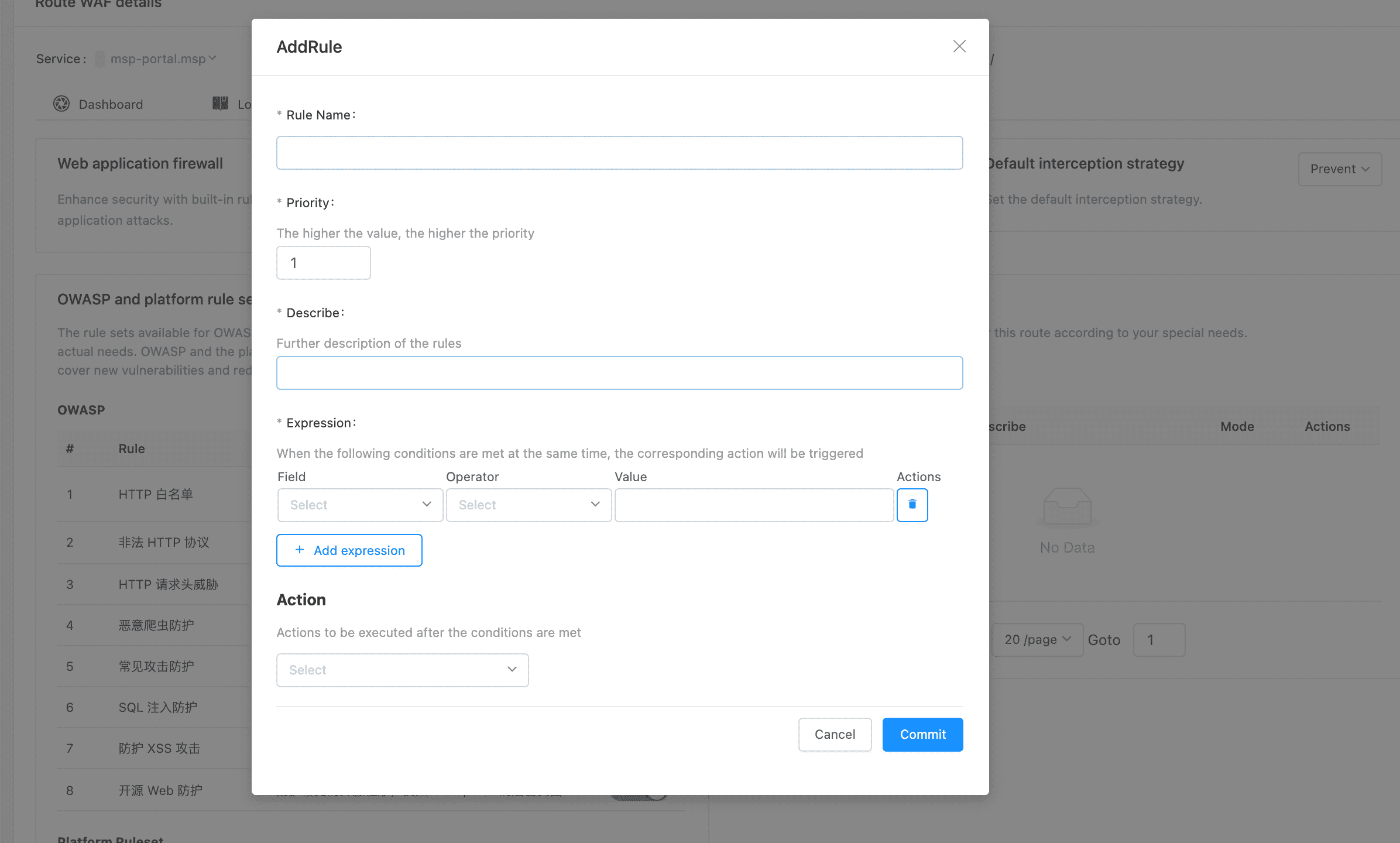The height and width of the screenshot is (843, 1400).
Task: Click the 防护 XSS 攻击 rule row
Action: 155,748
